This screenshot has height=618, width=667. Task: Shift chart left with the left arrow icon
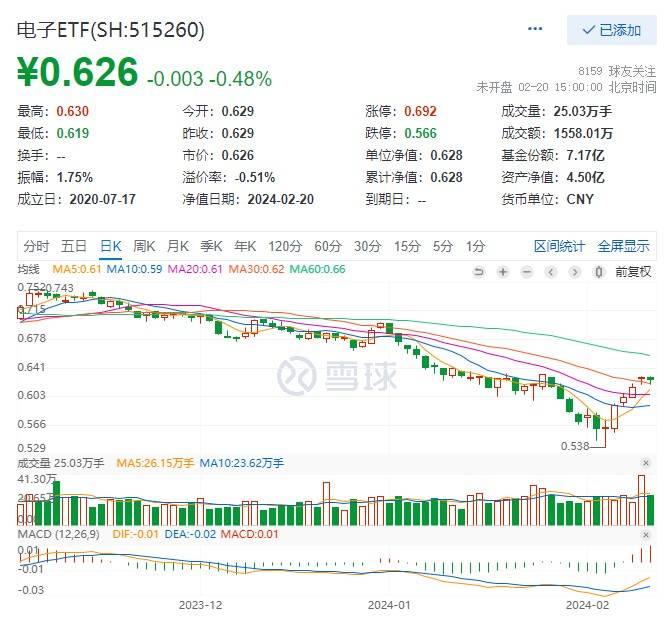coord(551,272)
